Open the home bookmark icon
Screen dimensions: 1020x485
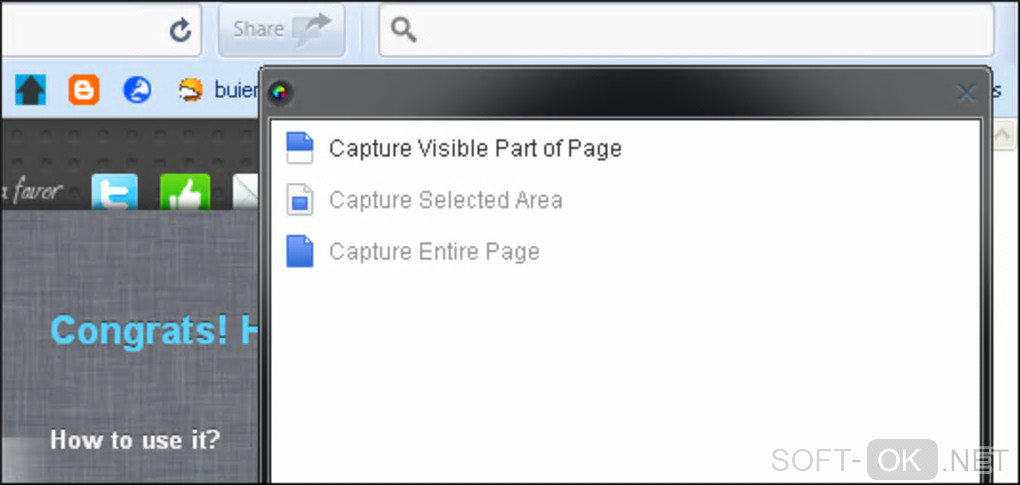point(31,91)
